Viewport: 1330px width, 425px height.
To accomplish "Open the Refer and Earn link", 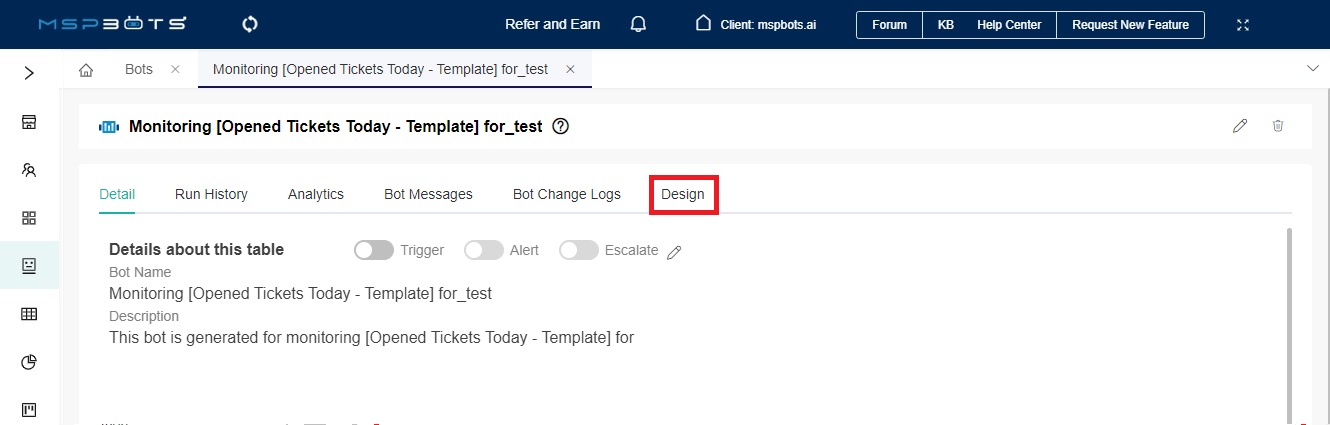I will click(x=552, y=24).
